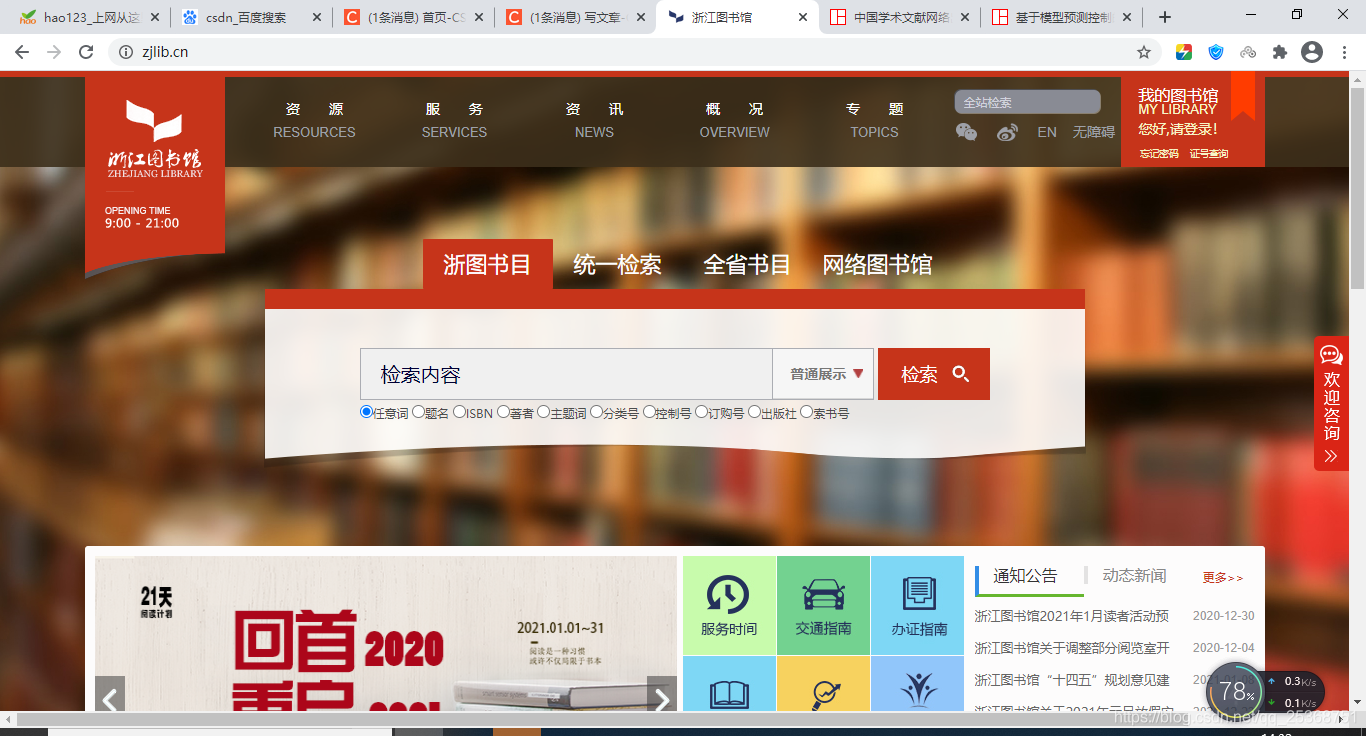The width and height of the screenshot is (1366, 736).
Task: Show previous banner slide arrow
Action: 110,697
